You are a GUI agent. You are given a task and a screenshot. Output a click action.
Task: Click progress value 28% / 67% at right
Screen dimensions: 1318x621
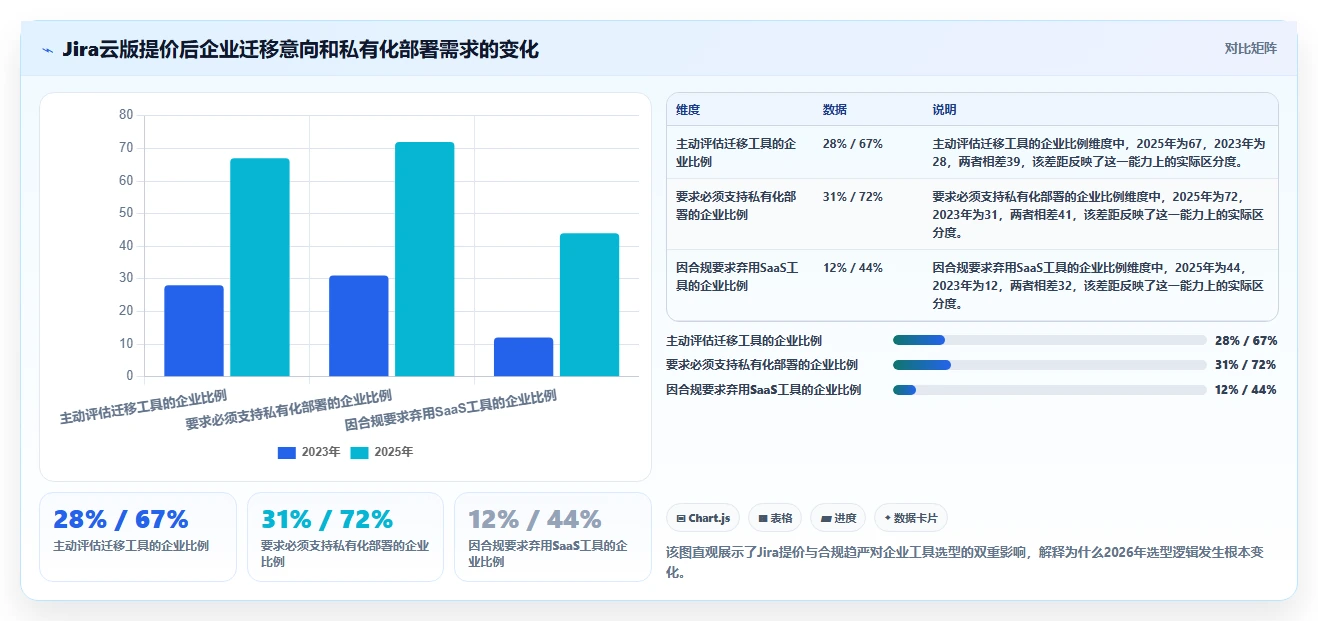(x=1246, y=340)
